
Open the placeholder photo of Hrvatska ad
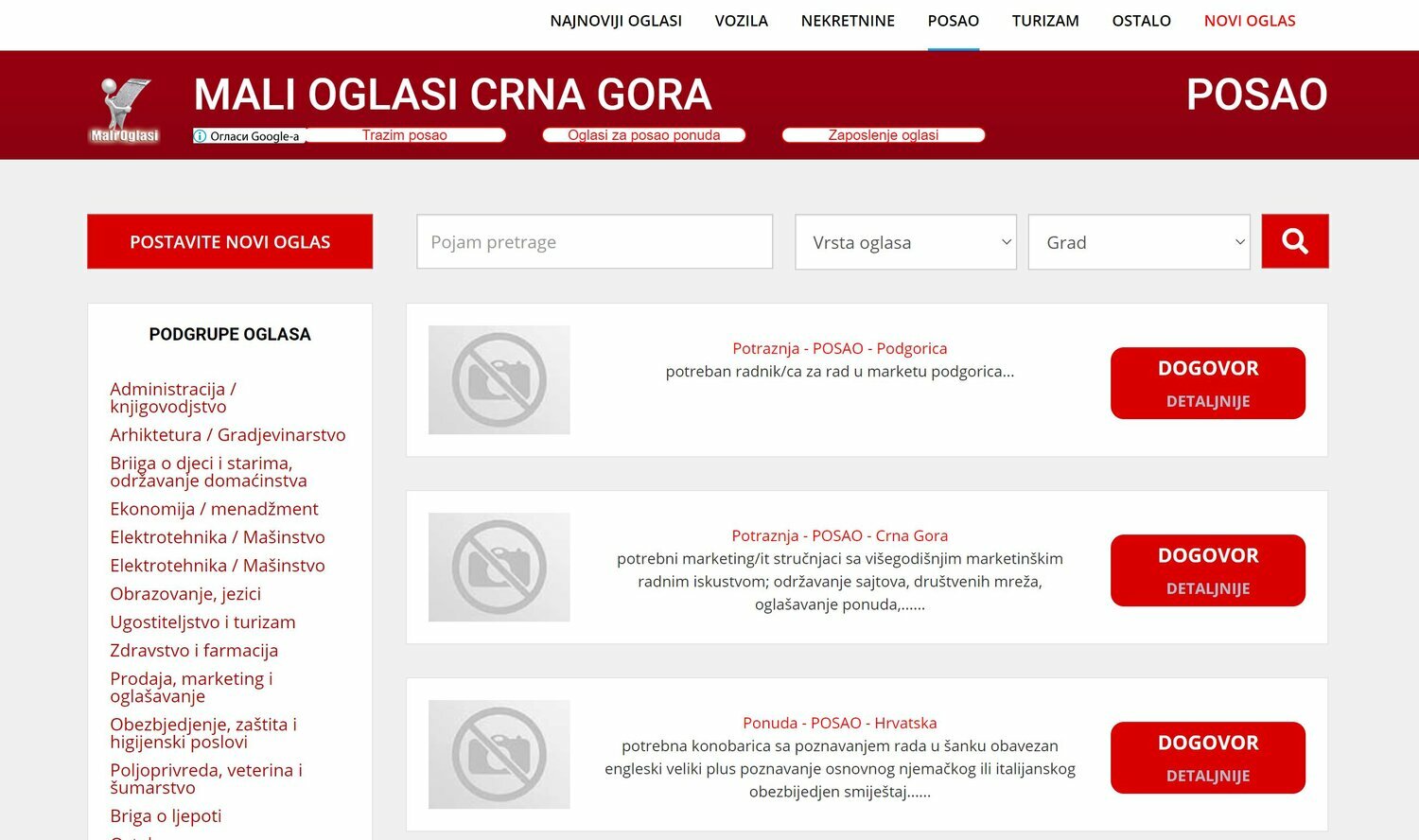[x=499, y=755]
